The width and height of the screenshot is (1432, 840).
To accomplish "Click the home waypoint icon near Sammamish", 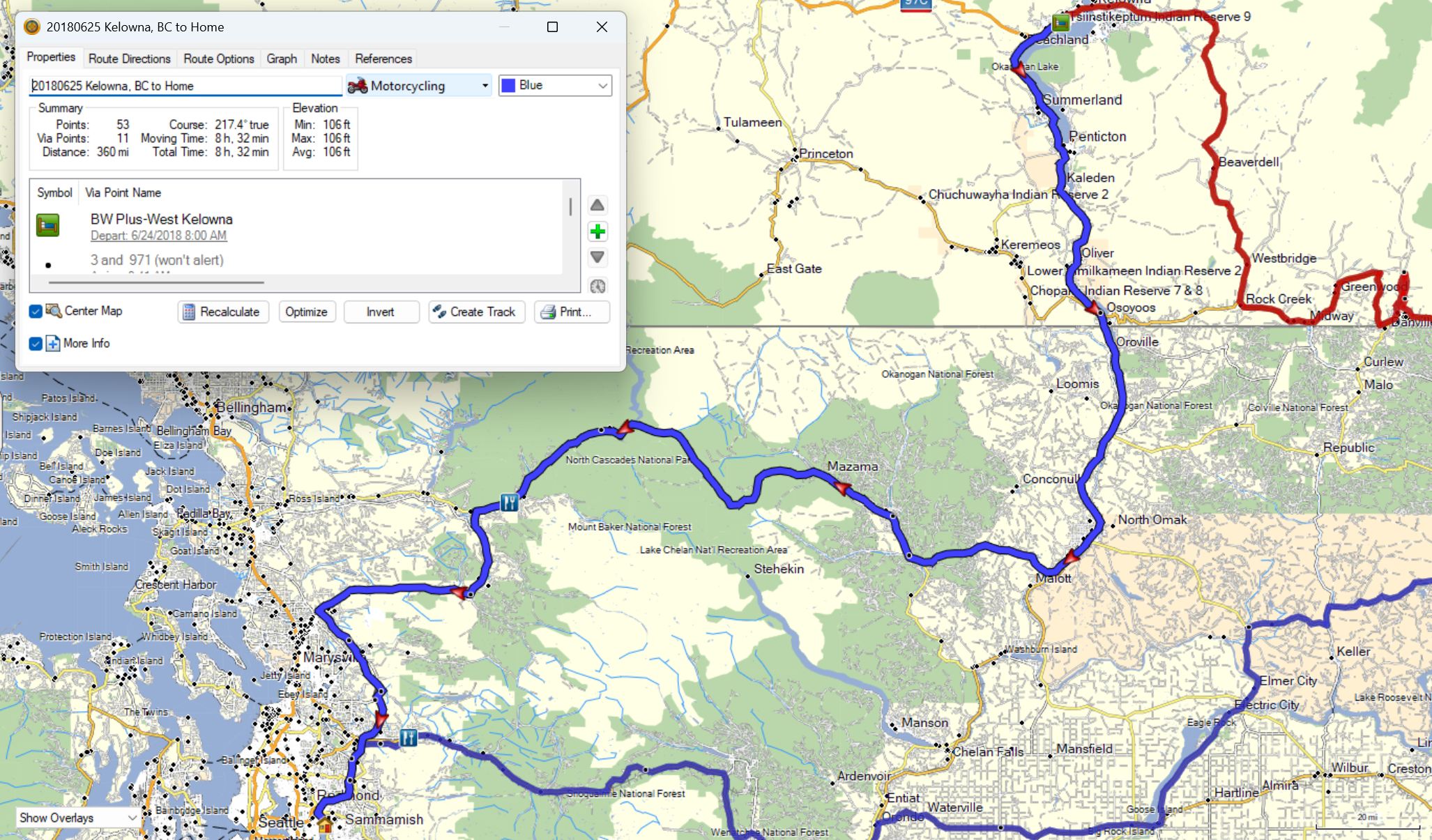I will [x=325, y=825].
